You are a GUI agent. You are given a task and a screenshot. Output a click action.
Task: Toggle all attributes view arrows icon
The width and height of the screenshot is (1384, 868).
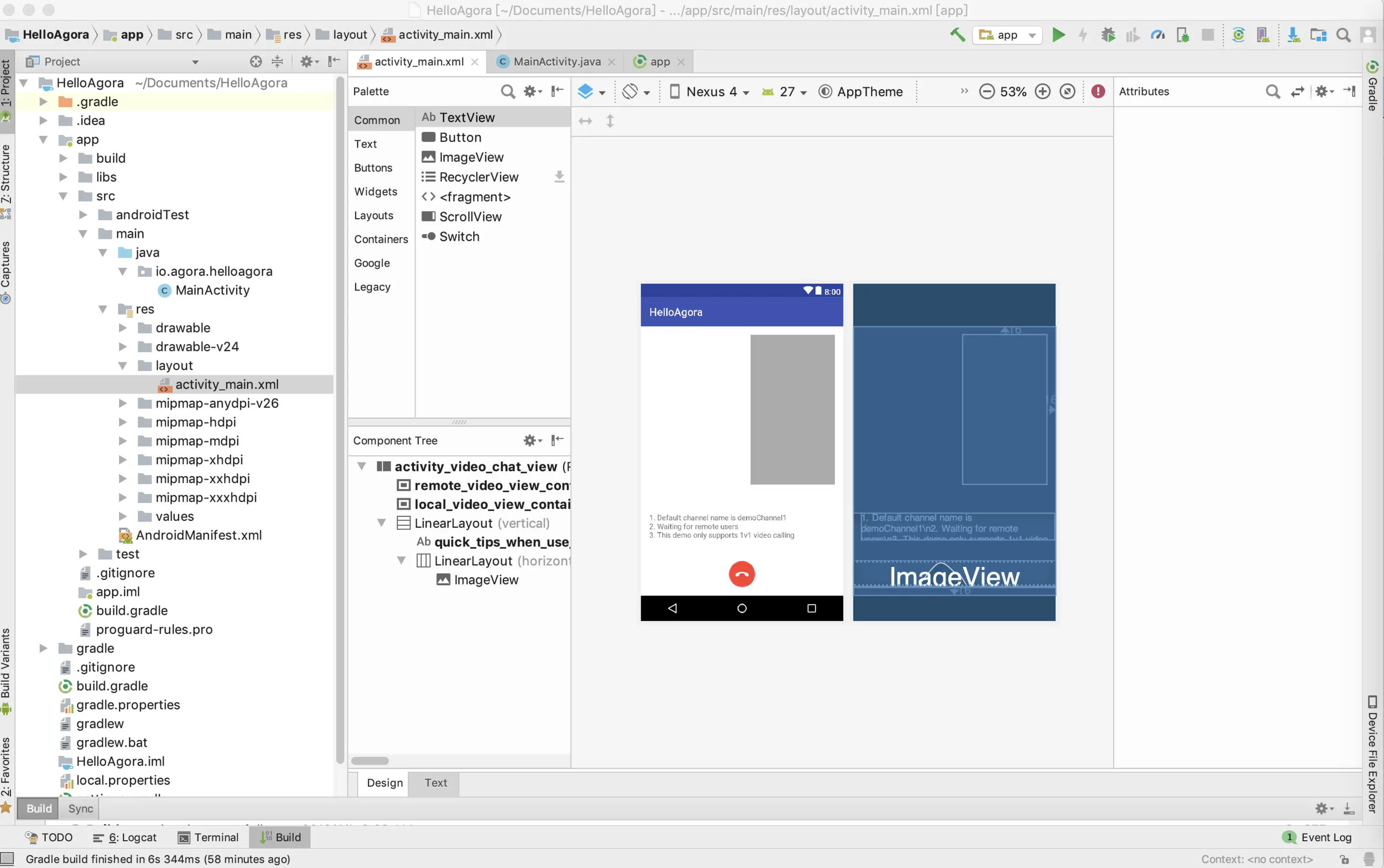point(1297,91)
